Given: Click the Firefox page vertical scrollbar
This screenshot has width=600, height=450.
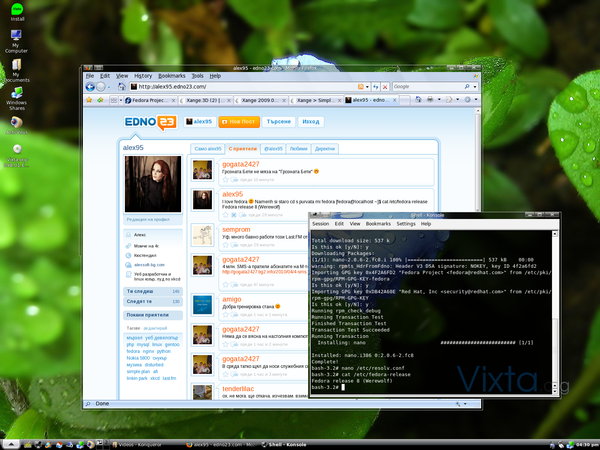Looking at the screenshot, I should coord(478,161).
